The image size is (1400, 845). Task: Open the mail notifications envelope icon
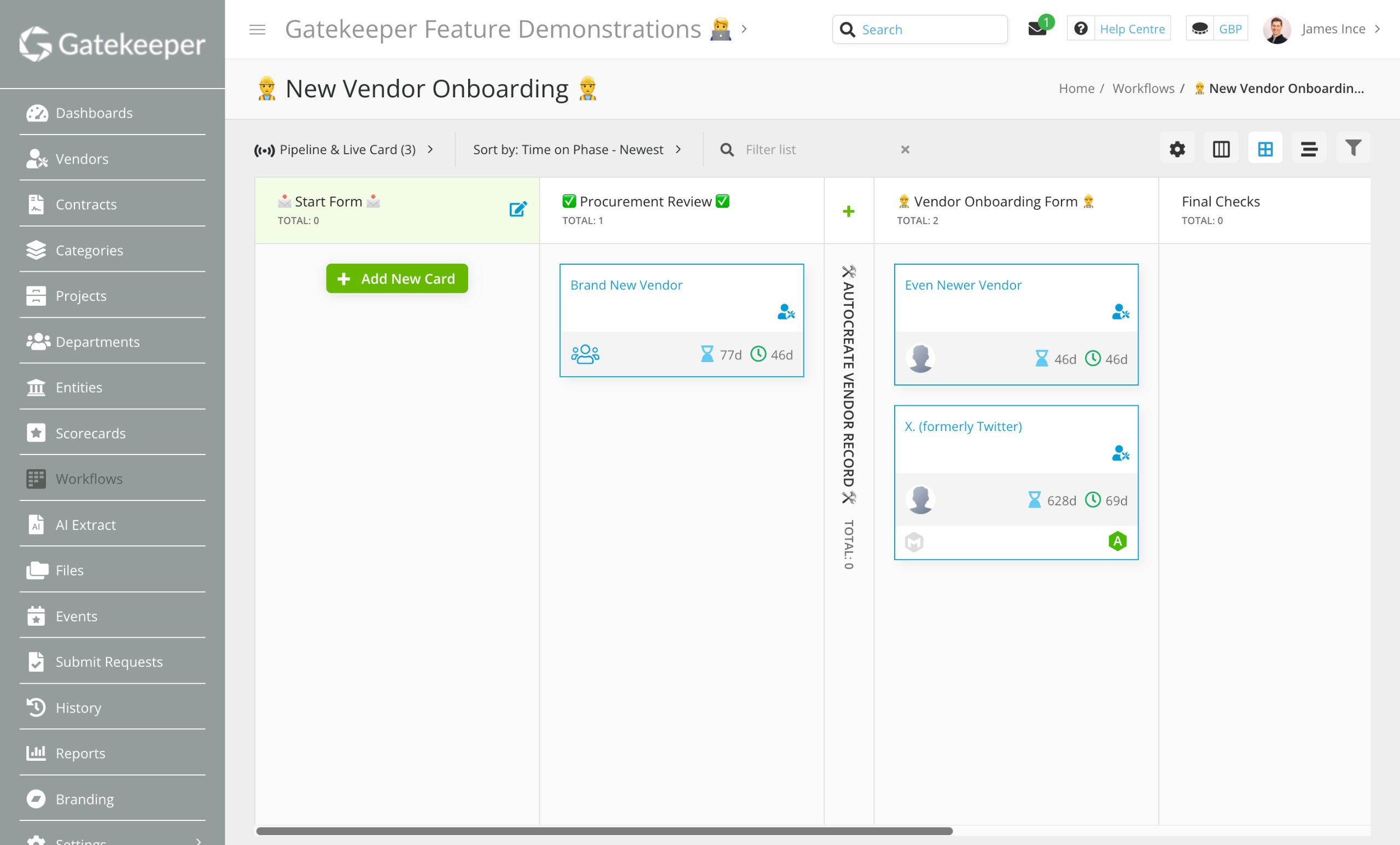(x=1037, y=29)
